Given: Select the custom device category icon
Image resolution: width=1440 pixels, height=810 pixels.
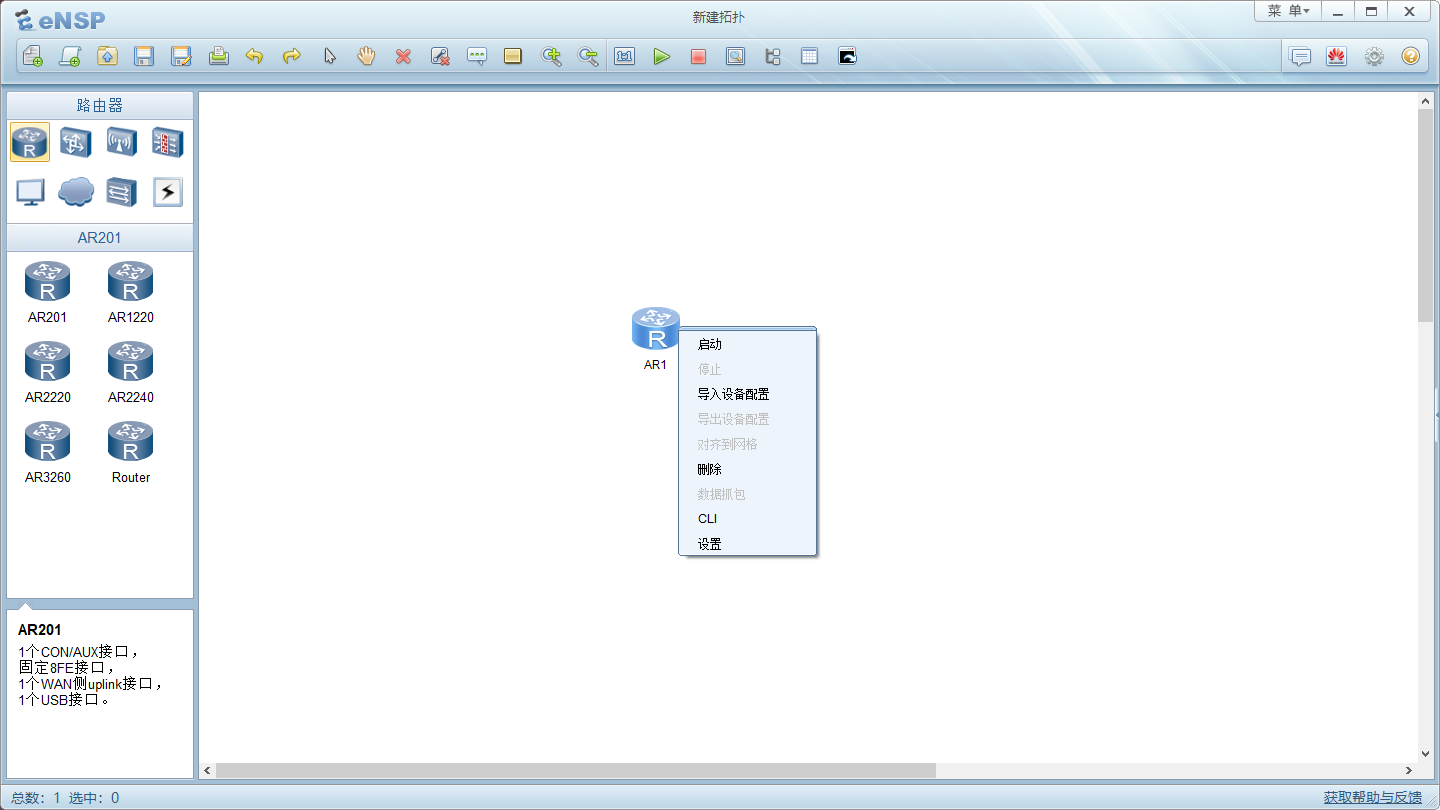Looking at the screenshot, I should coord(122,191).
